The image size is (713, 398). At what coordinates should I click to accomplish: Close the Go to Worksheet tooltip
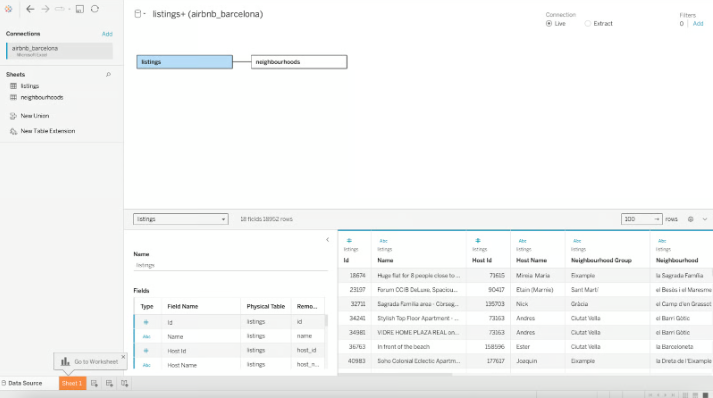point(123,357)
